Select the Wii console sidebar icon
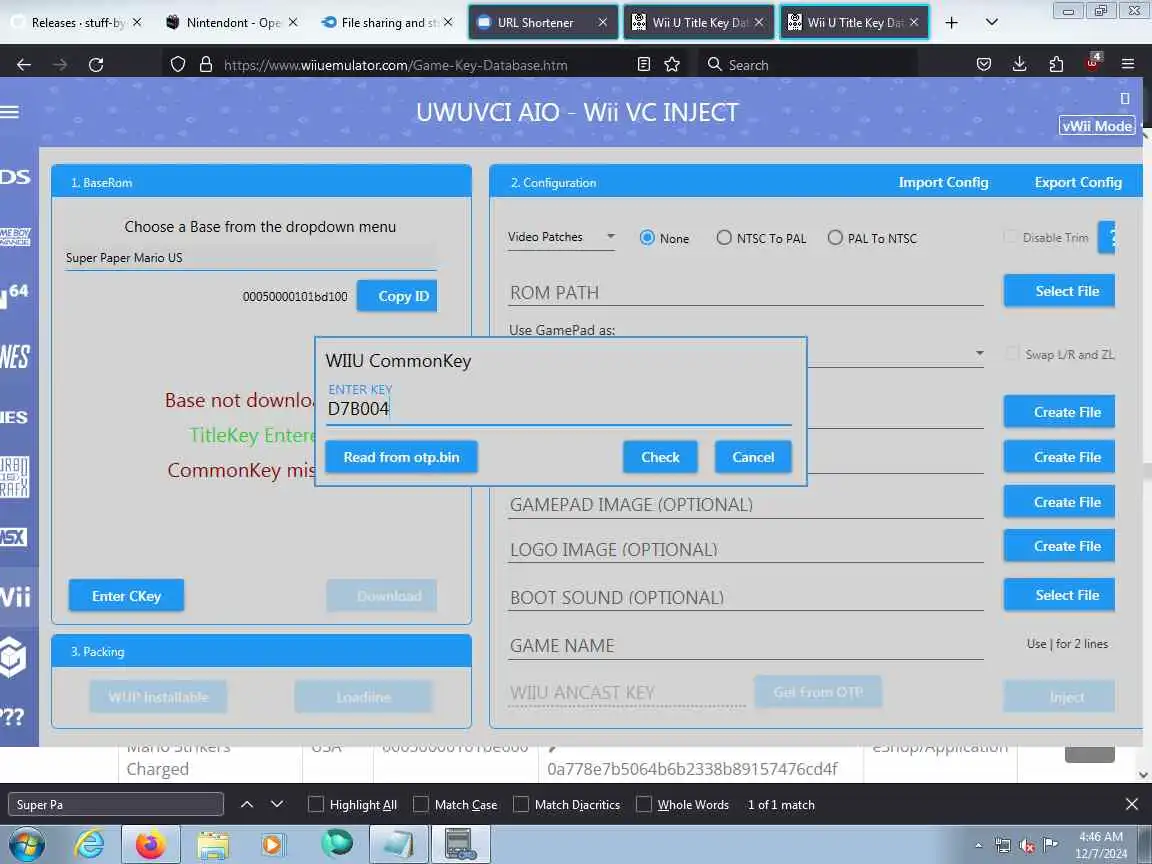The image size is (1152, 864). pyautogui.click(x=16, y=596)
